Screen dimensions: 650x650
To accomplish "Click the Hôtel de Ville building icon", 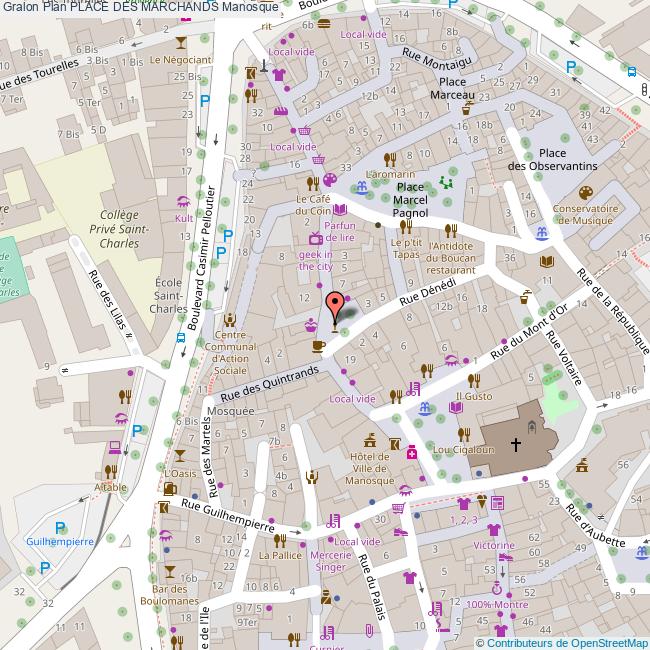I will [371, 440].
